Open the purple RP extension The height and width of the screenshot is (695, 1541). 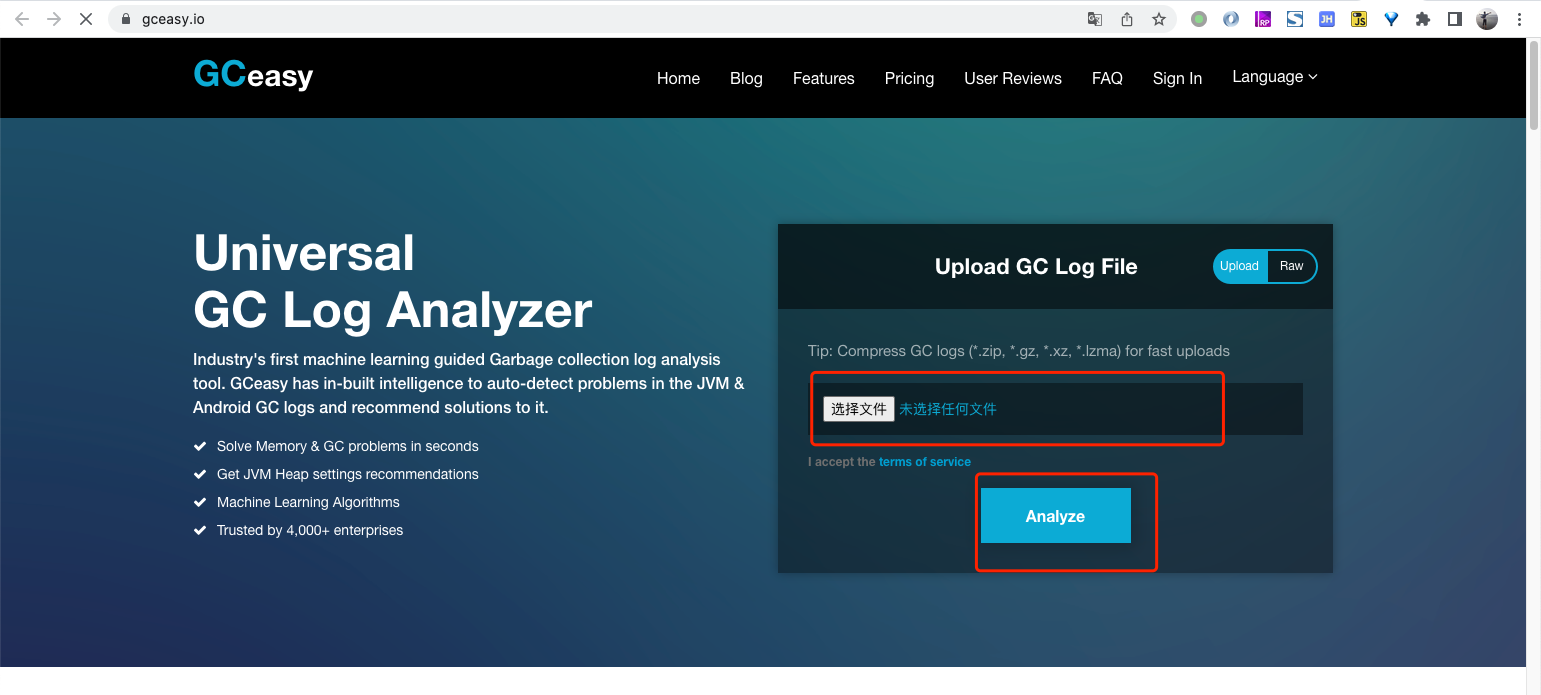tap(1263, 19)
